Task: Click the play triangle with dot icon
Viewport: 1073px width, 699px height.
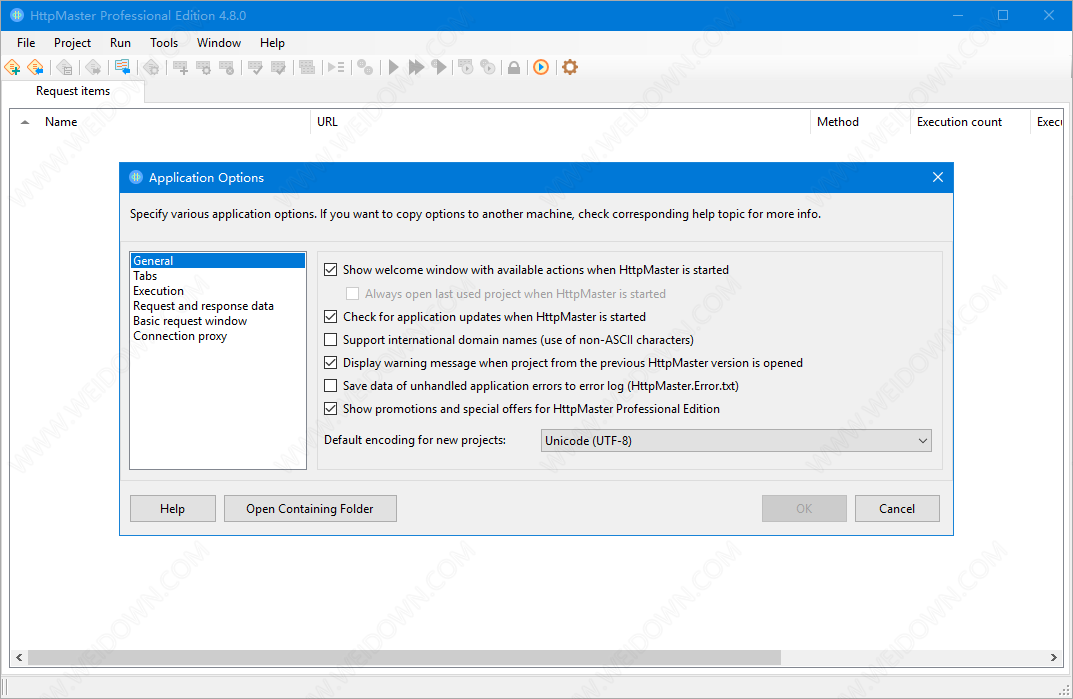Action: (x=439, y=67)
